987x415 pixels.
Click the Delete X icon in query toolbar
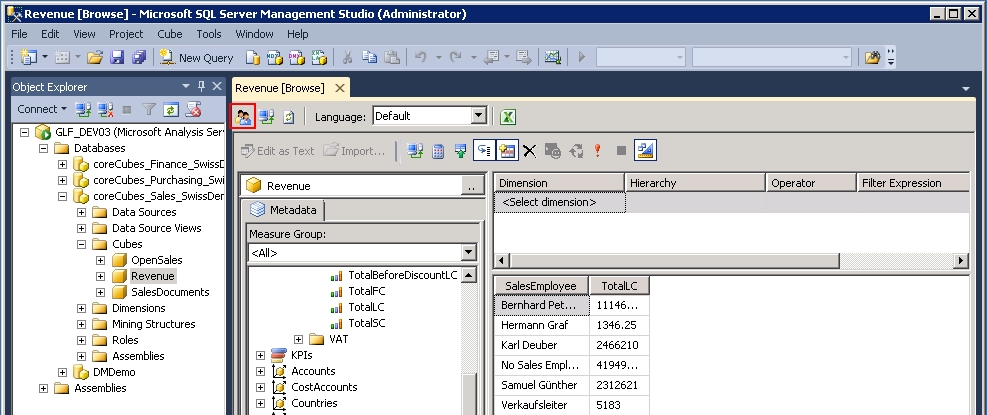pyautogui.click(x=529, y=151)
